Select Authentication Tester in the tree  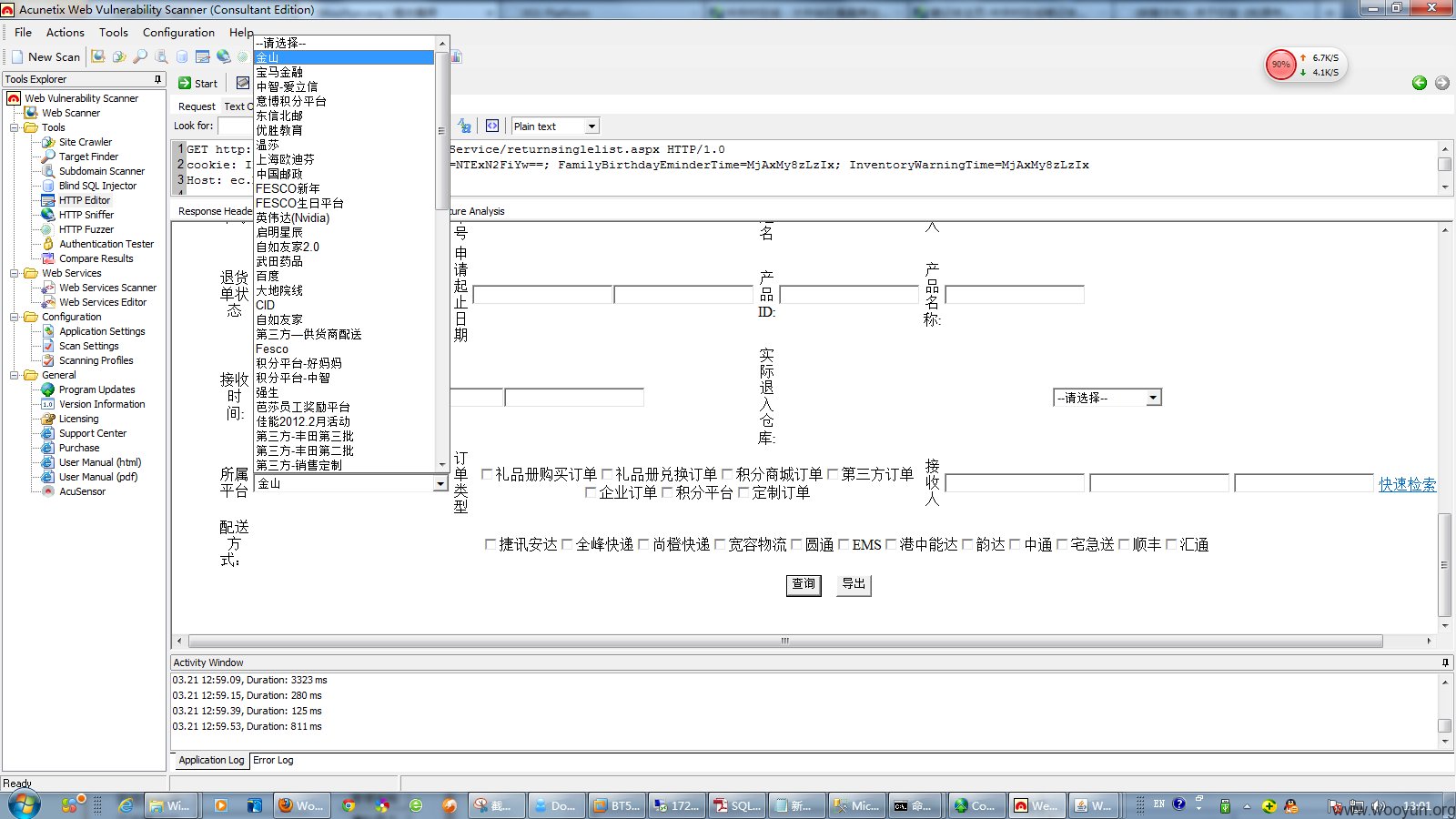[106, 244]
